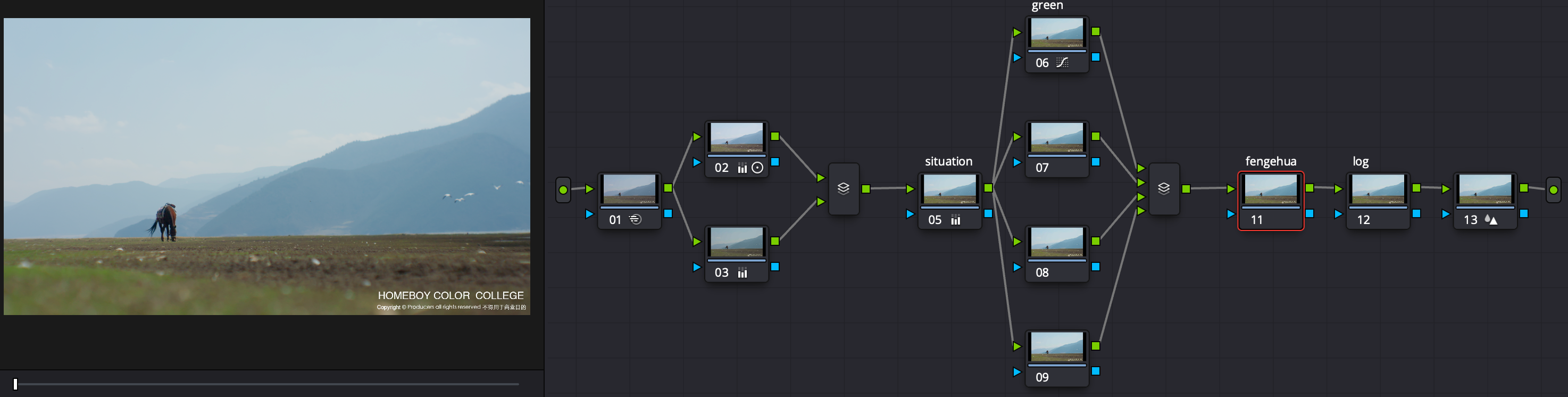The width and height of the screenshot is (1568, 397).
Task: Click the bars icon on node 05
Action: point(956,220)
